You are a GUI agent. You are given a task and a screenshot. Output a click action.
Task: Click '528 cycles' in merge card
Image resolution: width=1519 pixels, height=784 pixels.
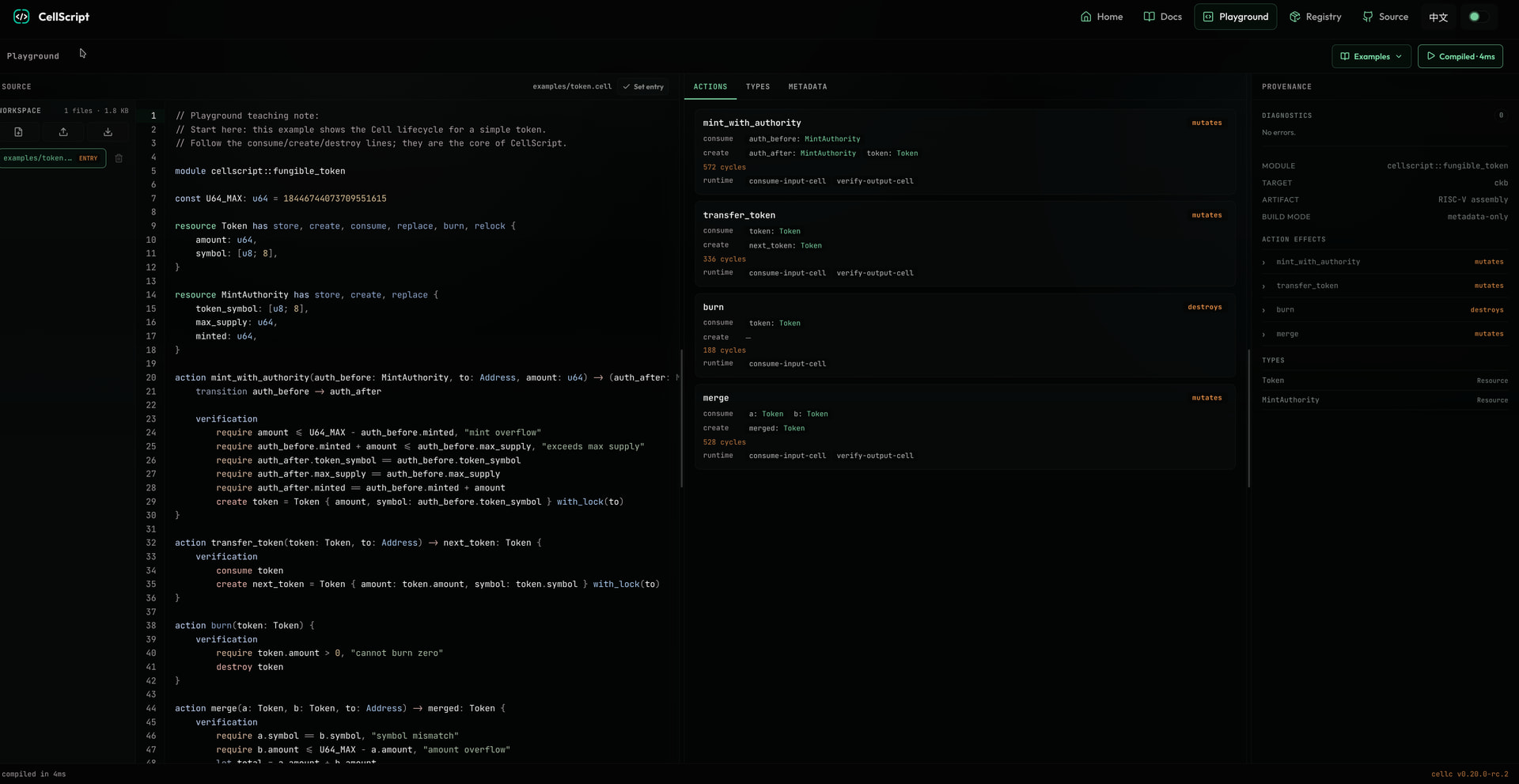(724, 443)
